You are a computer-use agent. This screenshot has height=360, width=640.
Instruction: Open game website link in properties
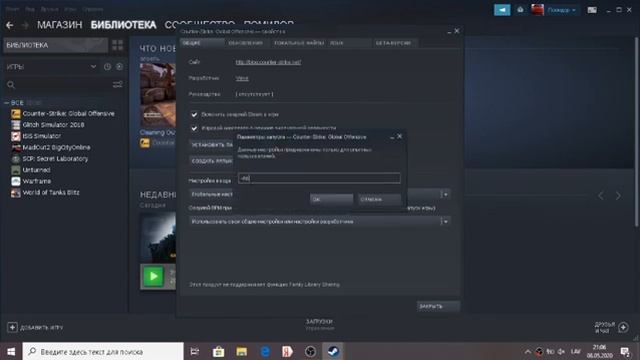[x=268, y=62]
